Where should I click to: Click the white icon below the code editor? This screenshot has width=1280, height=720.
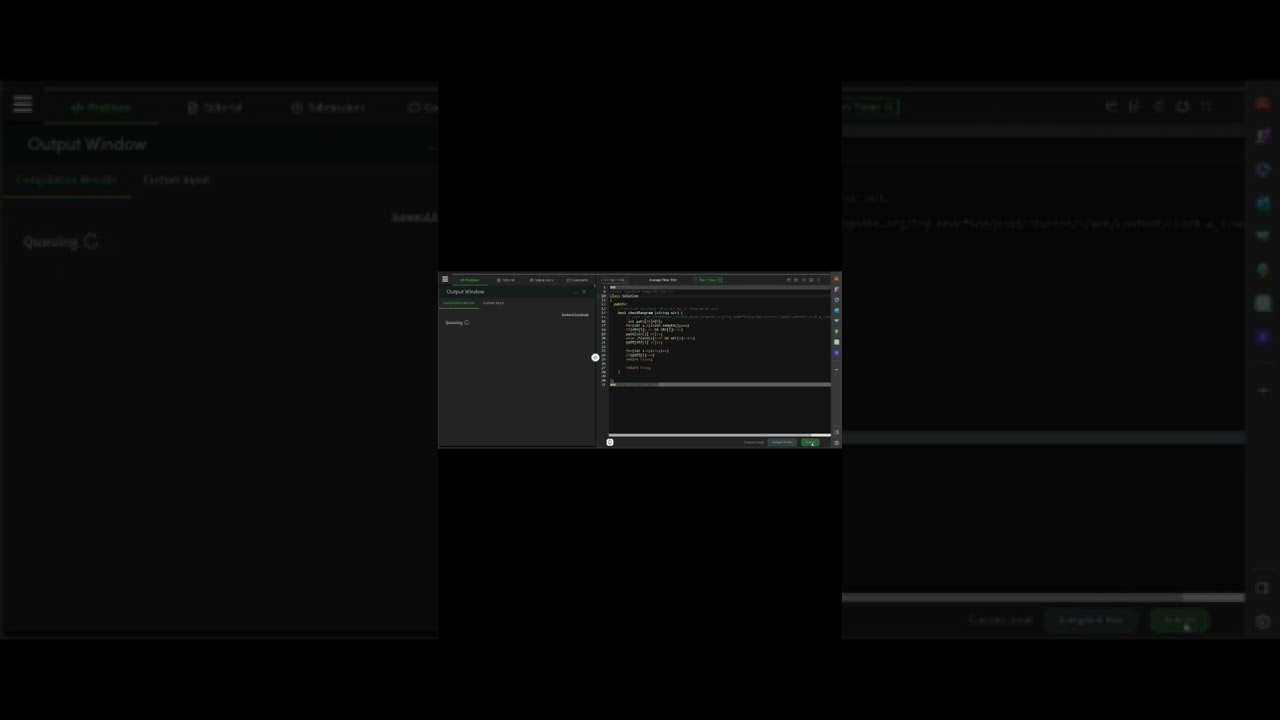[x=609, y=442]
